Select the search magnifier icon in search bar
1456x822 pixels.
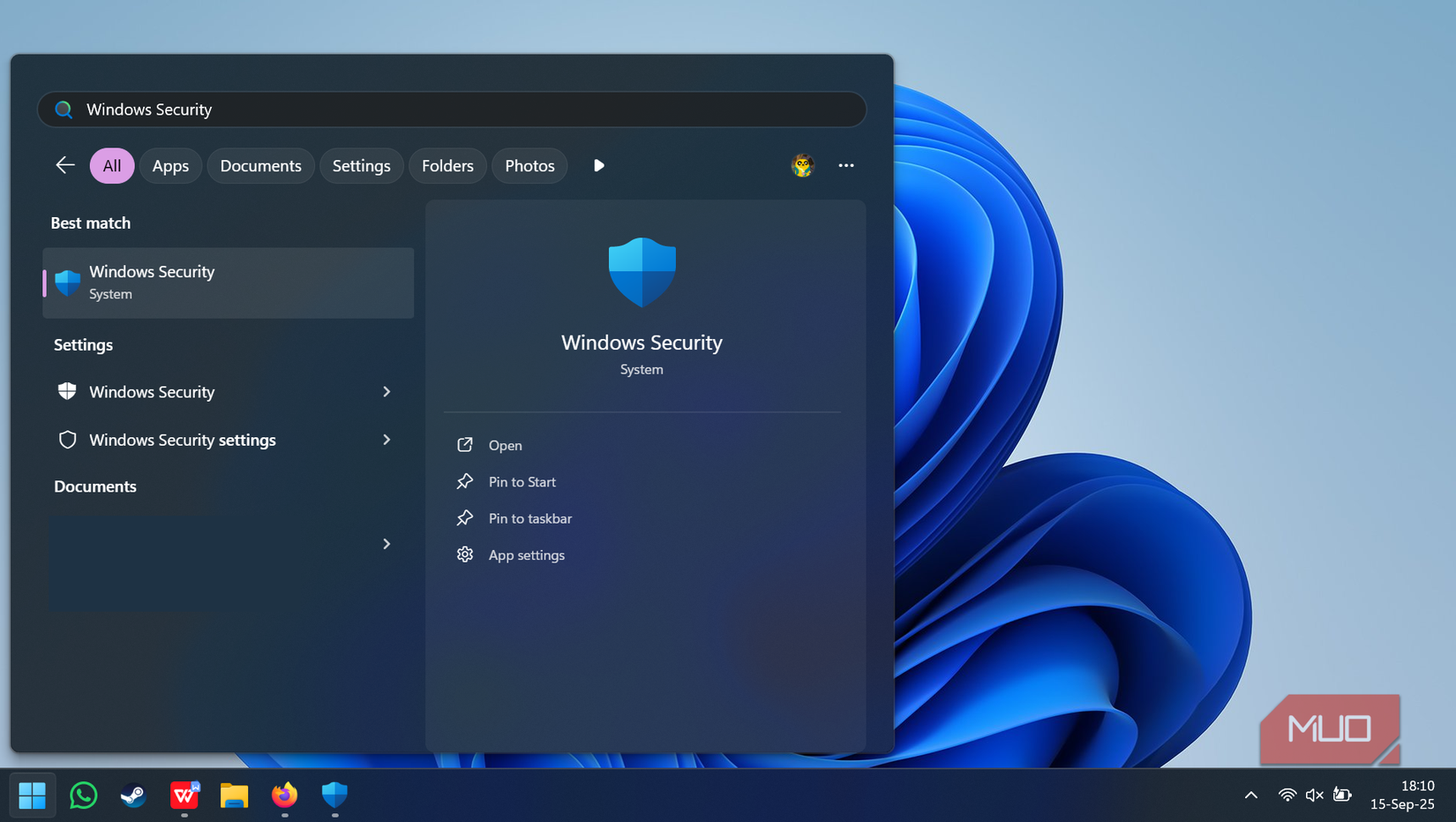coord(63,109)
